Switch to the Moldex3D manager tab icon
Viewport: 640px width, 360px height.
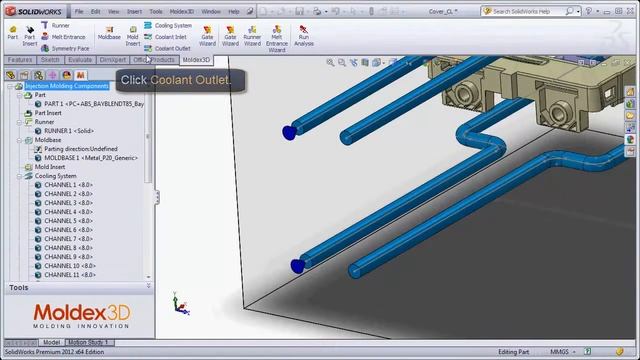coord(80,75)
